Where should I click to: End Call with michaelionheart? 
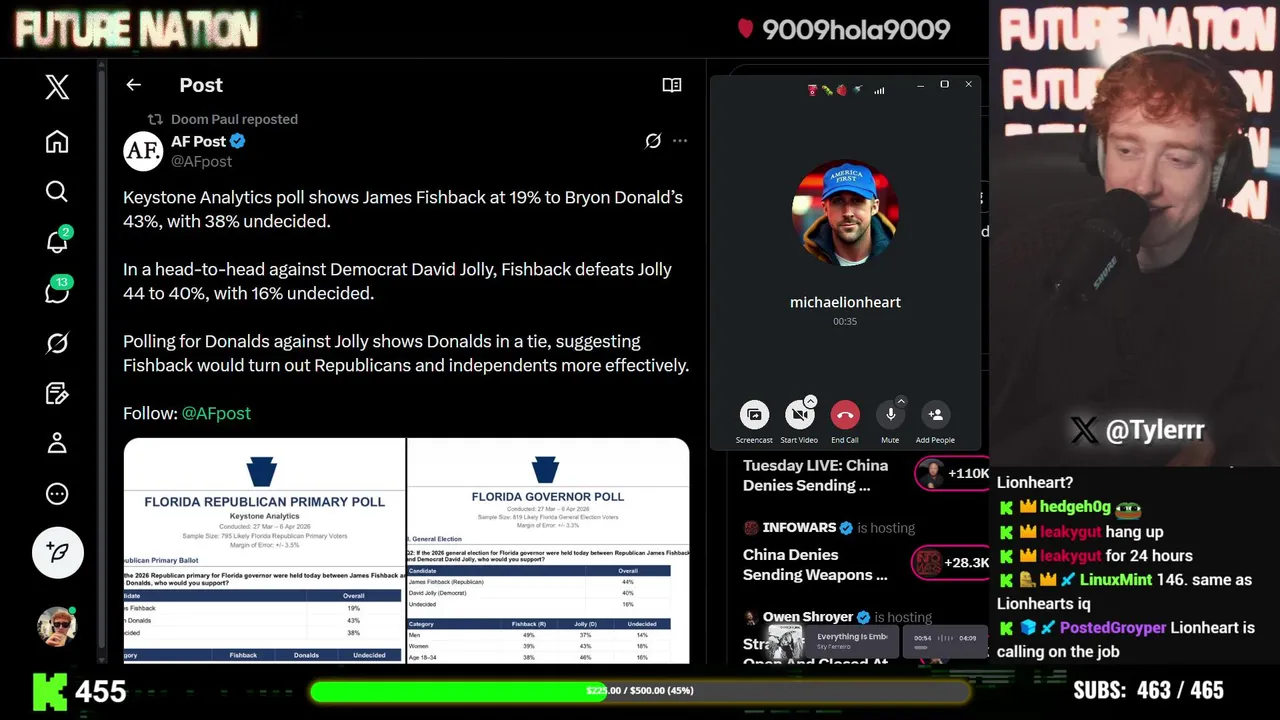[x=845, y=414]
